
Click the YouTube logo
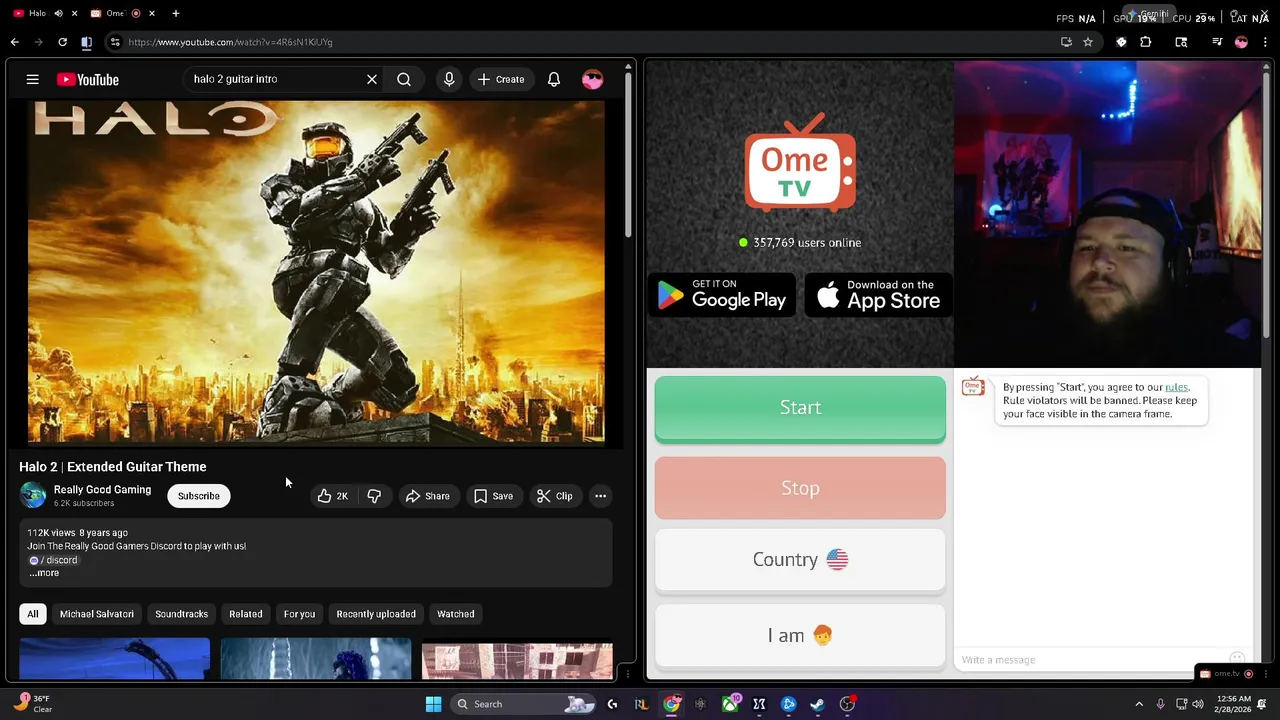[x=87, y=79]
